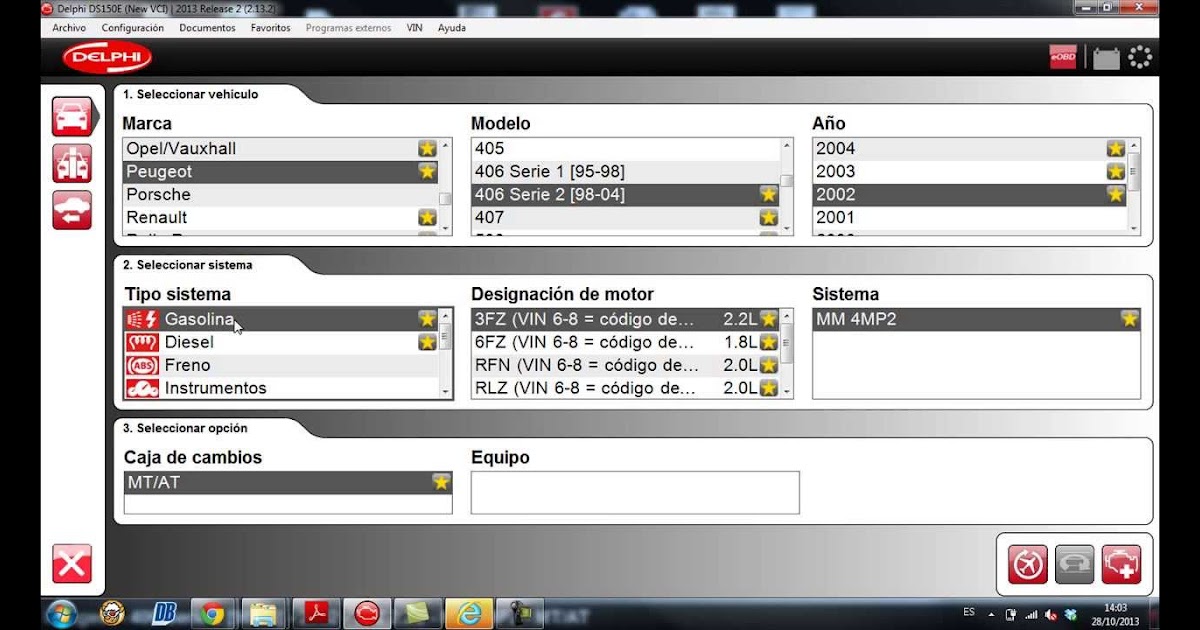Viewport: 1200px width, 630px height.
Task: Open the Configuración menu
Action: click(x=133, y=28)
